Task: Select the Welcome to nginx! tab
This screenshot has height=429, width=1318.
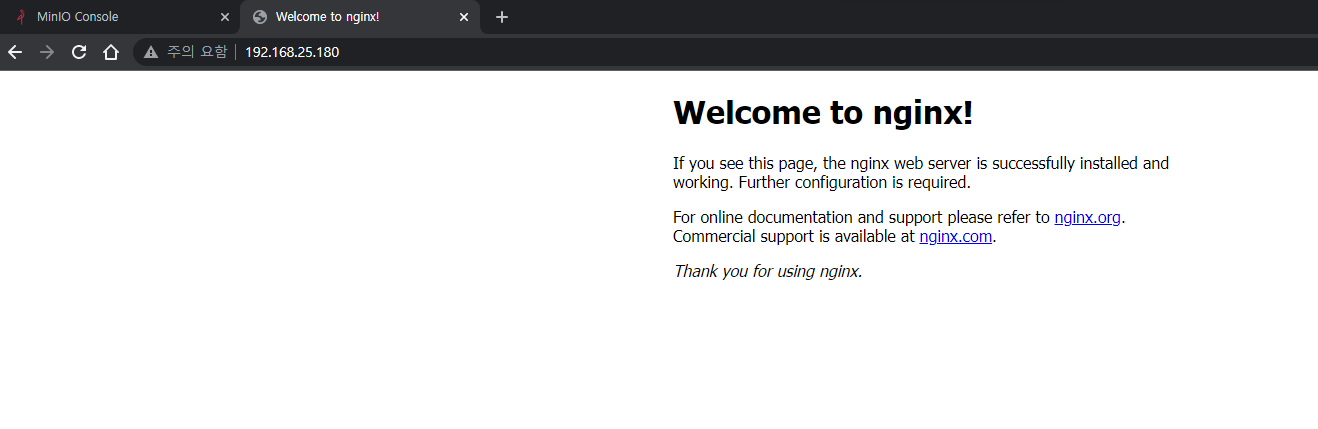Action: click(x=360, y=17)
